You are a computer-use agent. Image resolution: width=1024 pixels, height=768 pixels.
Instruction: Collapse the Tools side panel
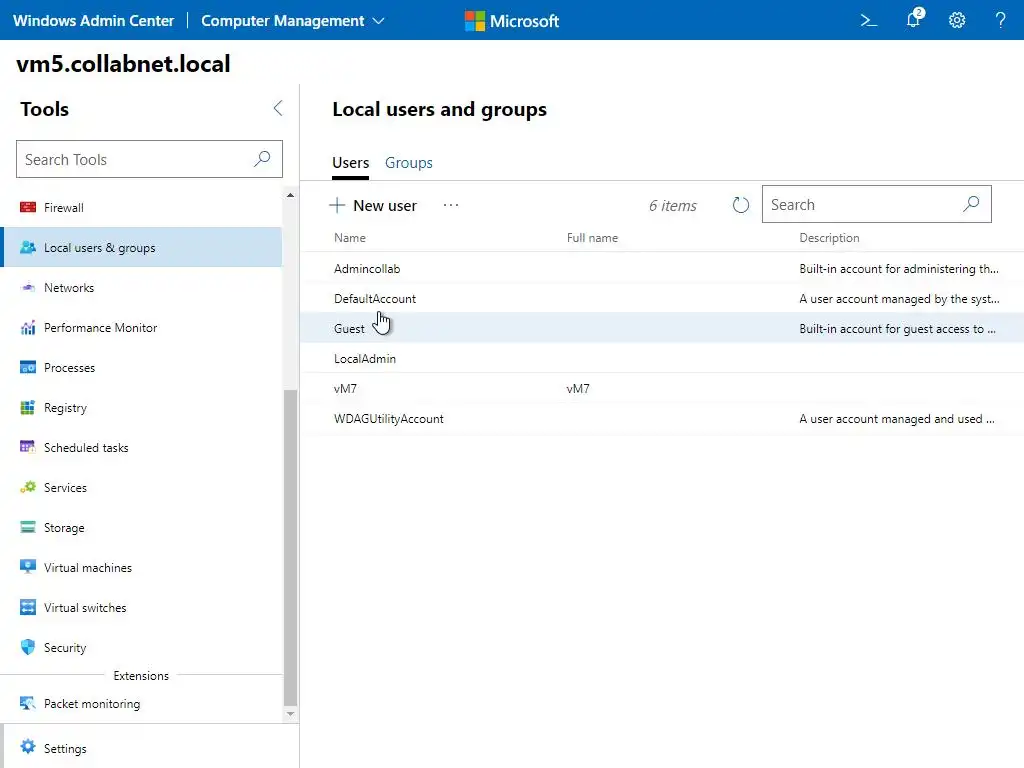tap(278, 109)
